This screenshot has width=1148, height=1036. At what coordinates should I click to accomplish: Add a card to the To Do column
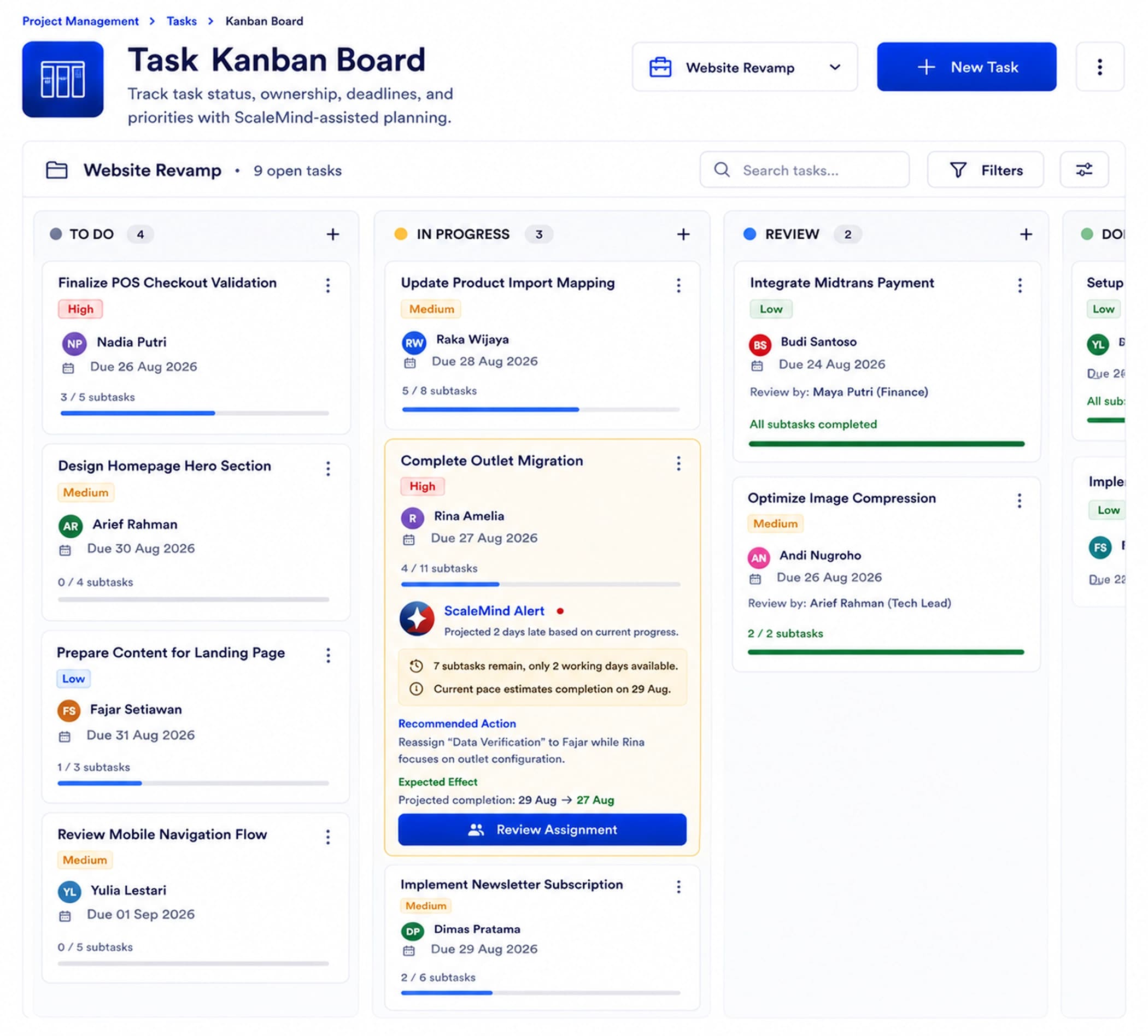pyautogui.click(x=333, y=234)
